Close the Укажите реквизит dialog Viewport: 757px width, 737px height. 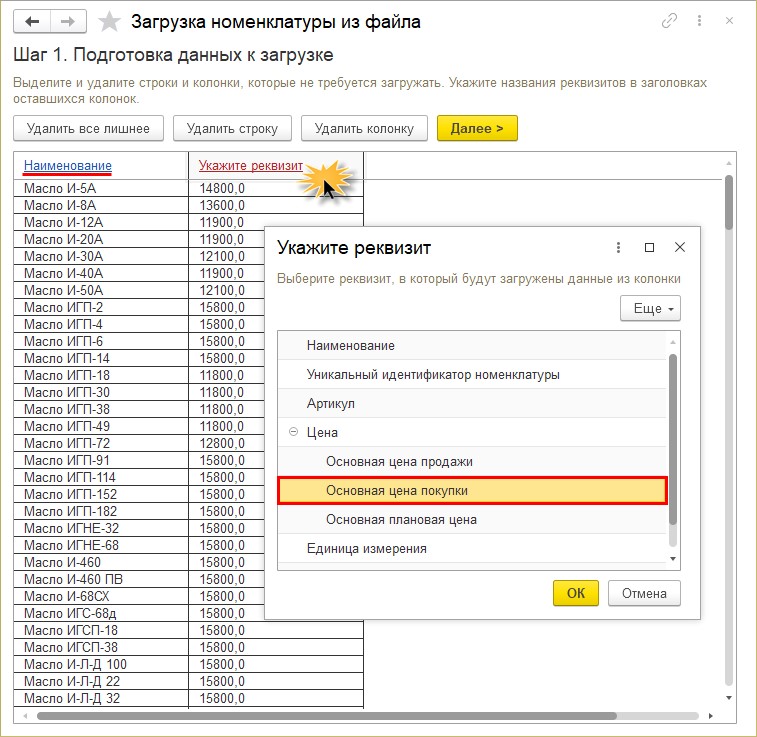point(680,247)
